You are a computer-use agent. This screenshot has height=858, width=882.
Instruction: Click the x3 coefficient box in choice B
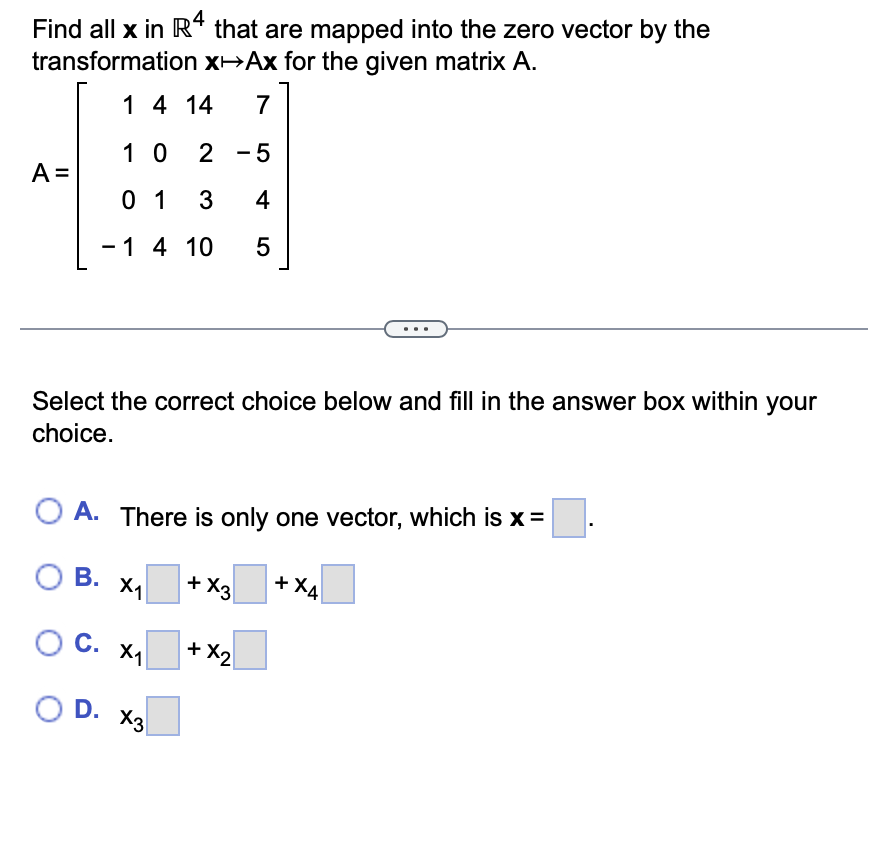(251, 584)
